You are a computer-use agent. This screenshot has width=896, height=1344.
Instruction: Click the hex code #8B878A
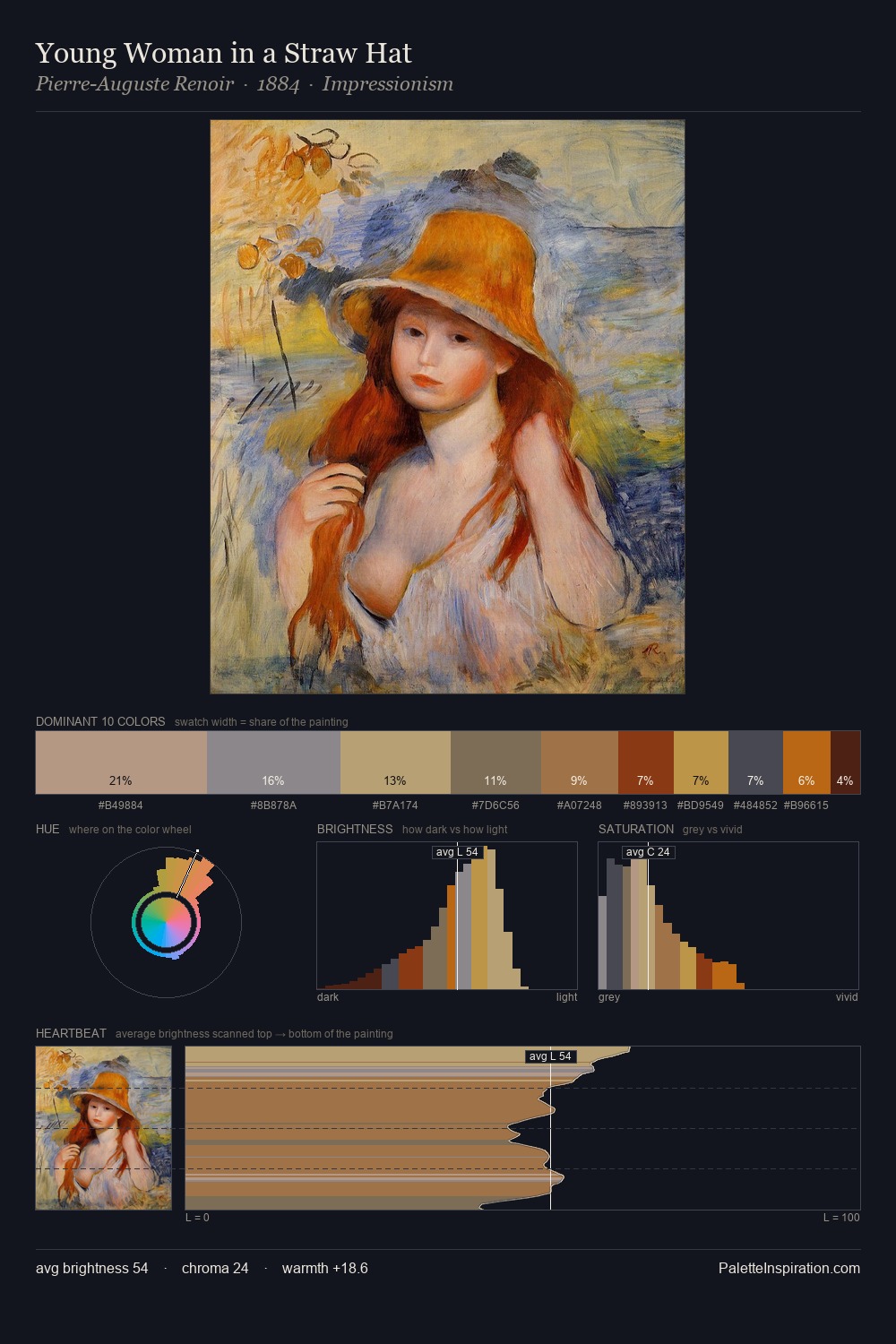[x=273, y=806]
